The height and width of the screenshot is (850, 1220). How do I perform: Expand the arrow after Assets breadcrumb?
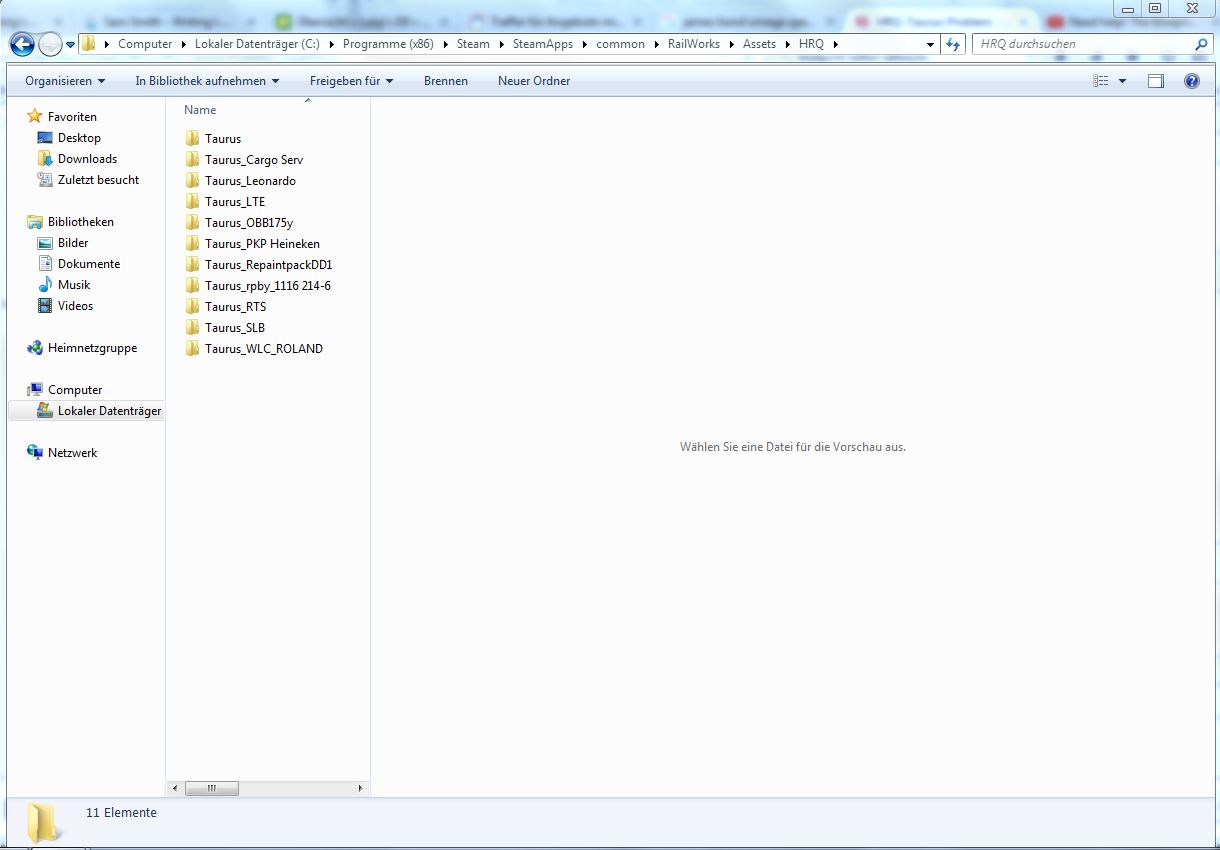pyautogui.click(x=787, y=44)
